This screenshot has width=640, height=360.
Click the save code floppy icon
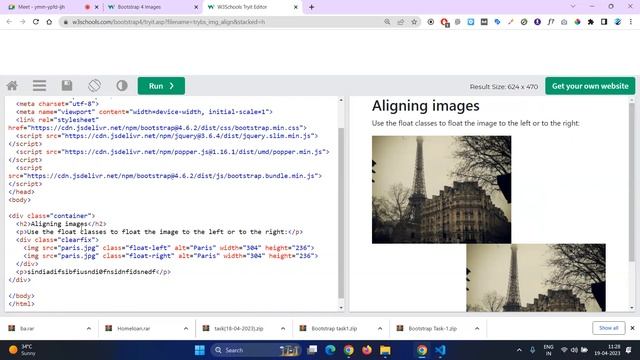[x=67, y=86]
